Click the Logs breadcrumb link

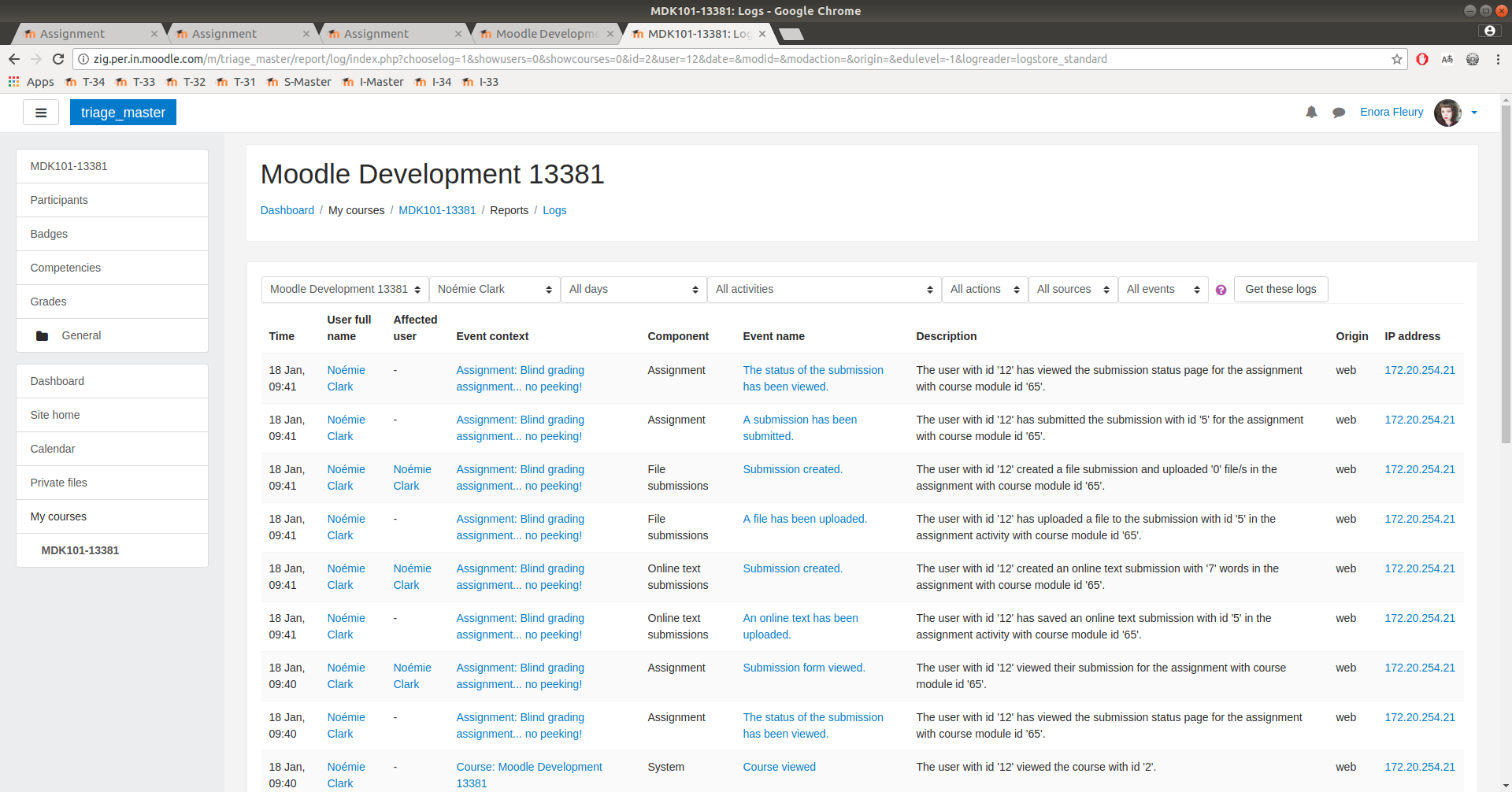point(554,210)
